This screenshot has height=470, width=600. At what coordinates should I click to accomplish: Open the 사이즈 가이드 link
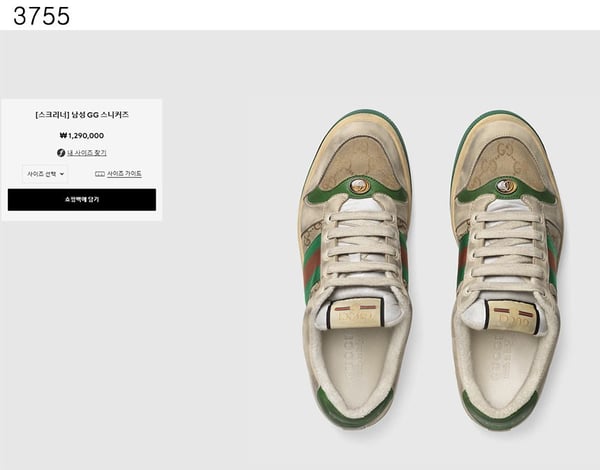(124, 174)
